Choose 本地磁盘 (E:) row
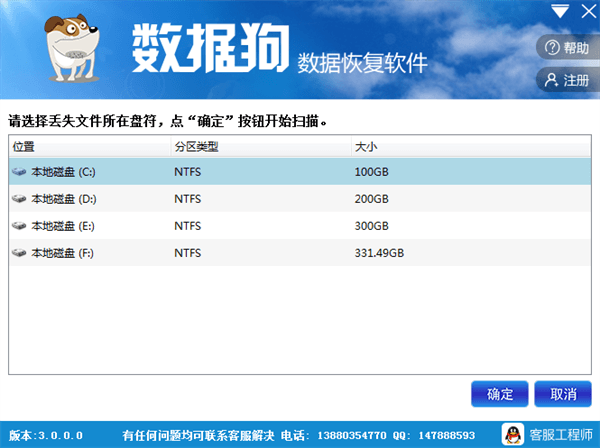Viewport: 600px width, 448px height. tap(300, 226)
